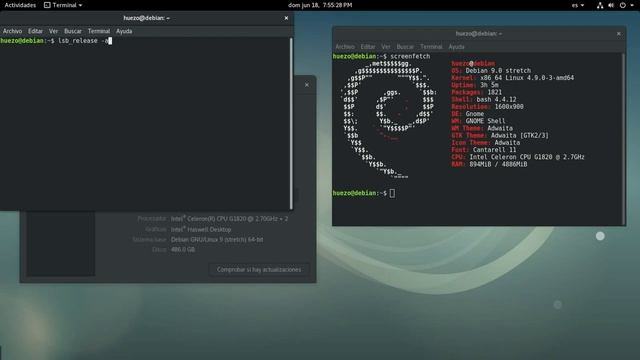The height and width of the screenshot is (360, 640).
Task: Click the kernel 'Linux 4.9.0-3-amd64' text
Action: [540, 78]
